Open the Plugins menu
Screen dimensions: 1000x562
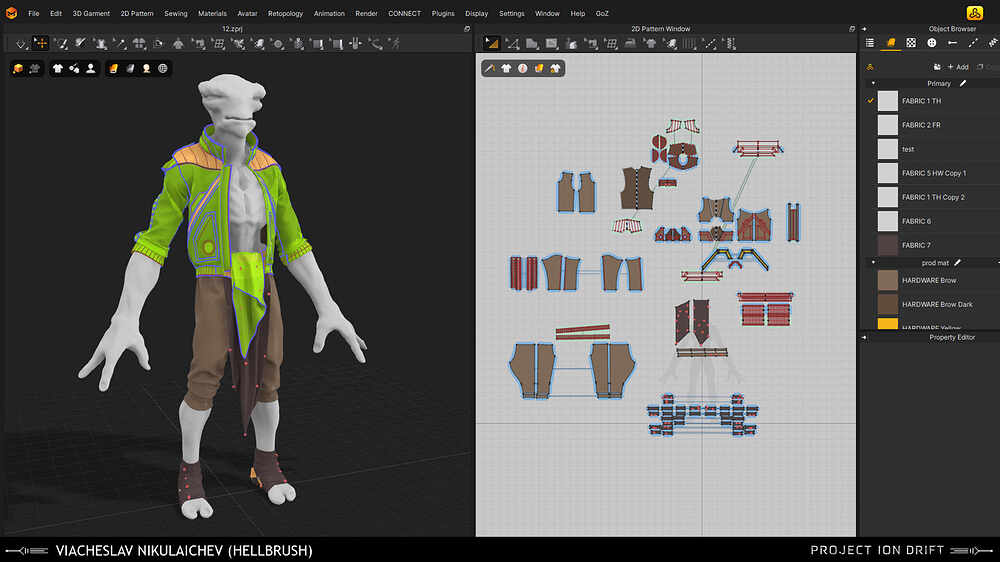[x=443, y=13]
